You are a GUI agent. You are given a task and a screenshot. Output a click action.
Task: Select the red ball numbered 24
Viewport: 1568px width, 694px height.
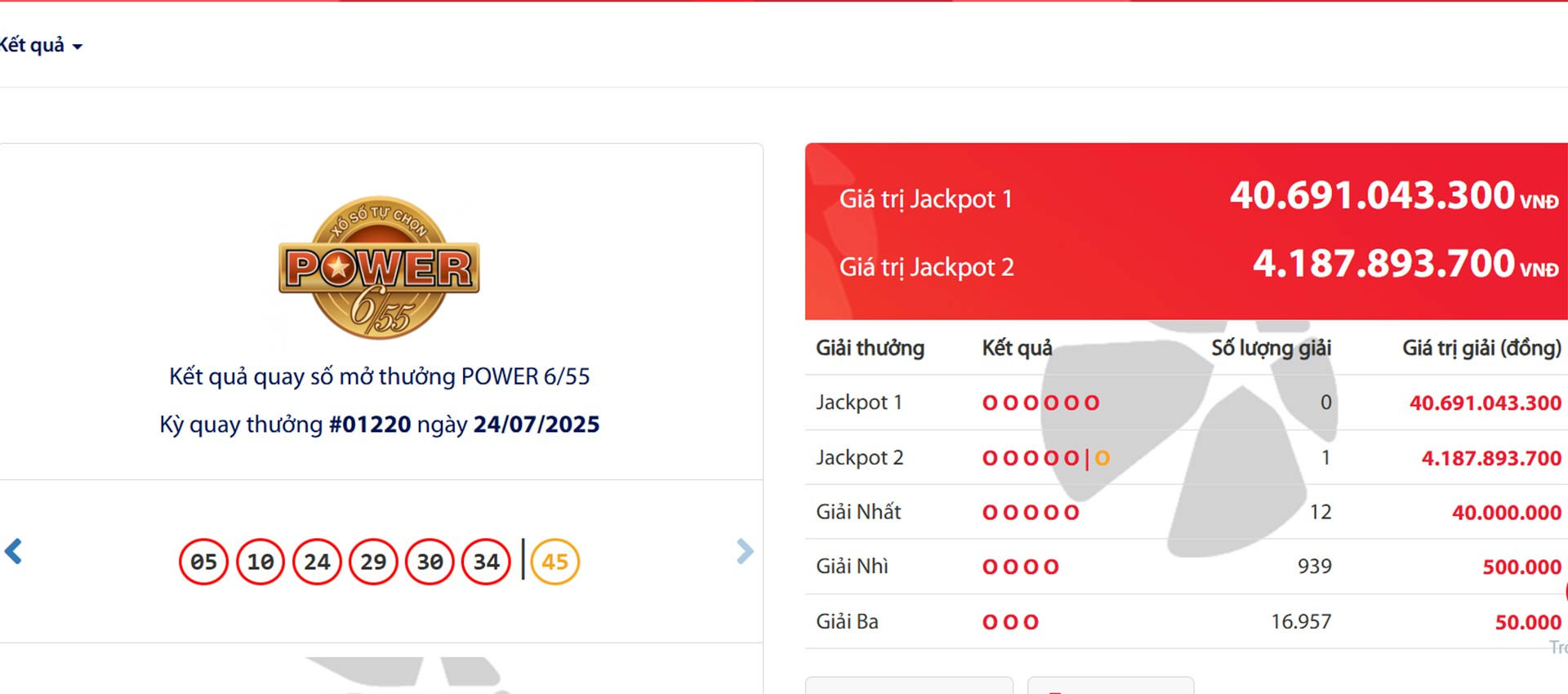pyautogui.click(x=317, y=562)
